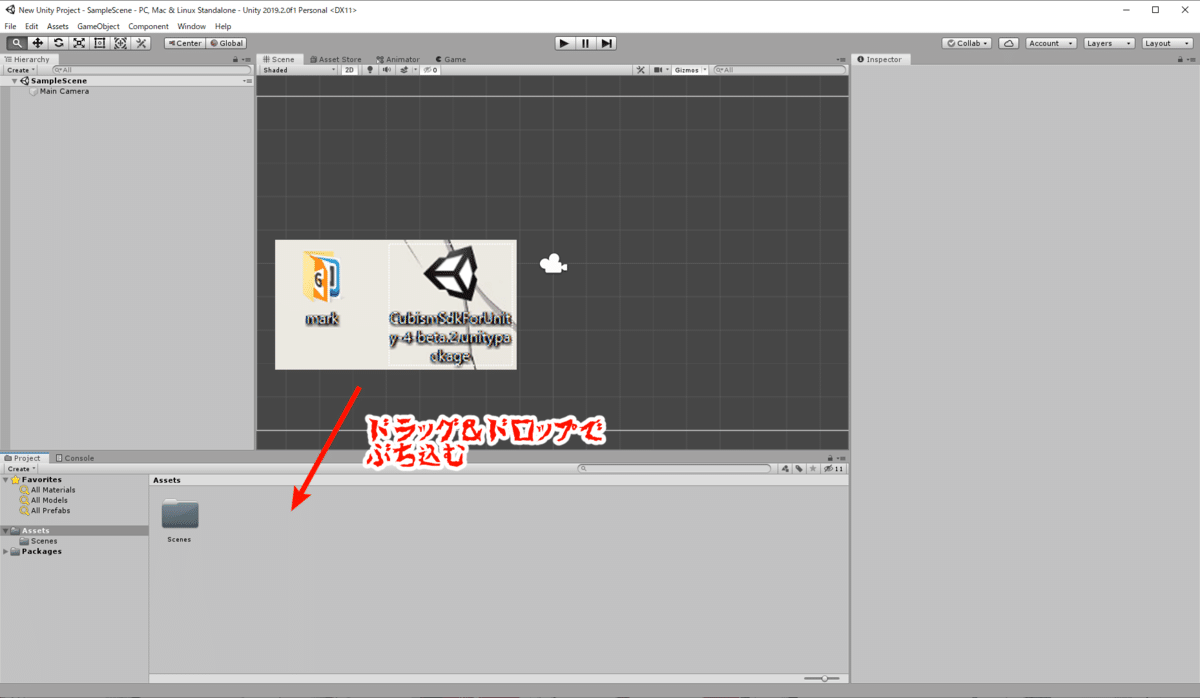The height and width of the screenshot is (698, 1200).
Task: Select Main Camera in Hierarchy
Action: 64,91
